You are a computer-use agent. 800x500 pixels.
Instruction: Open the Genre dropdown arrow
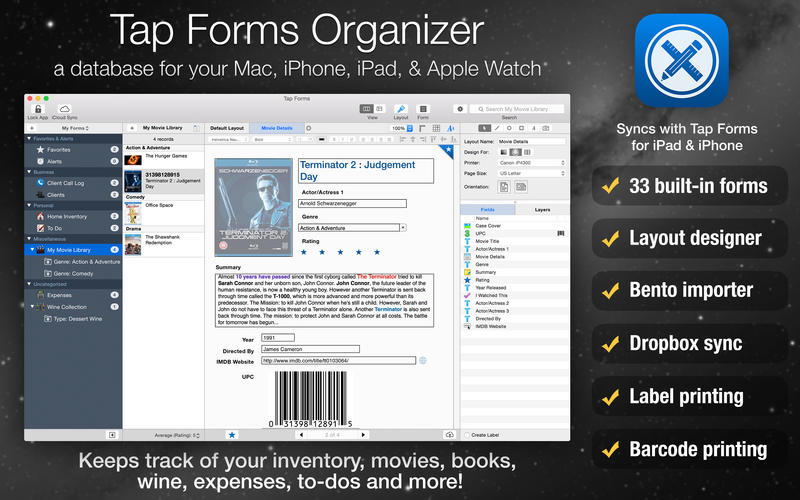[x=402, y=228]
